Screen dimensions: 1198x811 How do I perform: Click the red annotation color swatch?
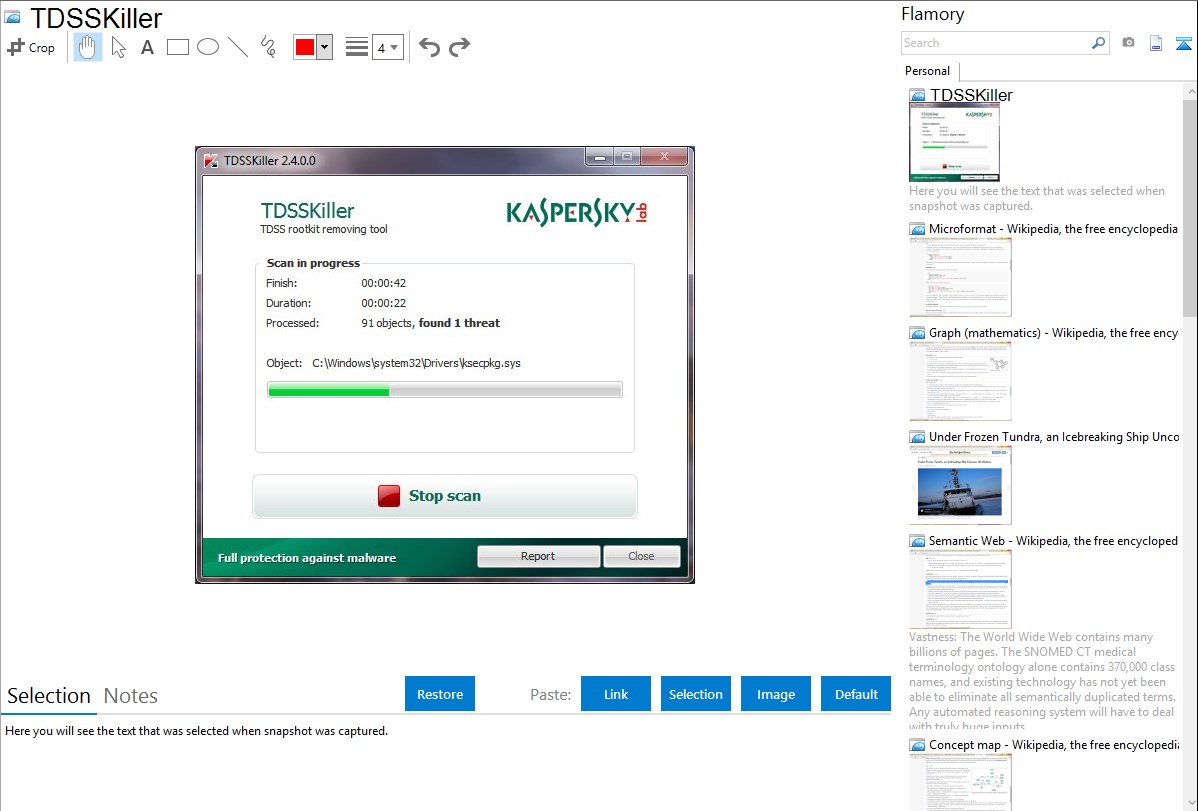[305, 47]
